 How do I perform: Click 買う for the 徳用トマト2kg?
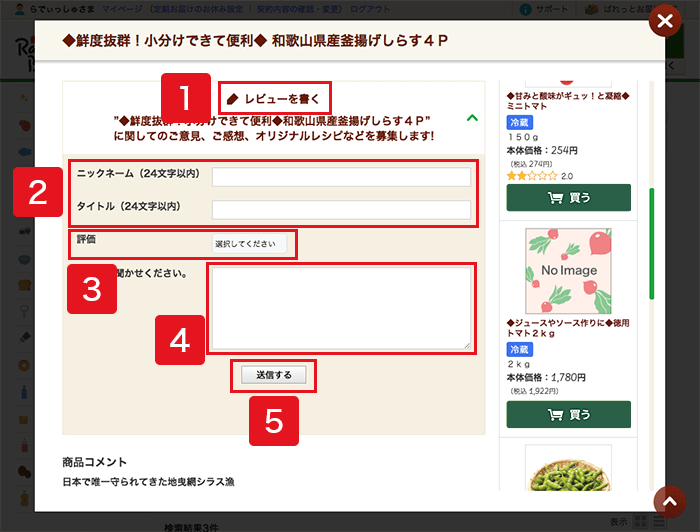[568, 414]
